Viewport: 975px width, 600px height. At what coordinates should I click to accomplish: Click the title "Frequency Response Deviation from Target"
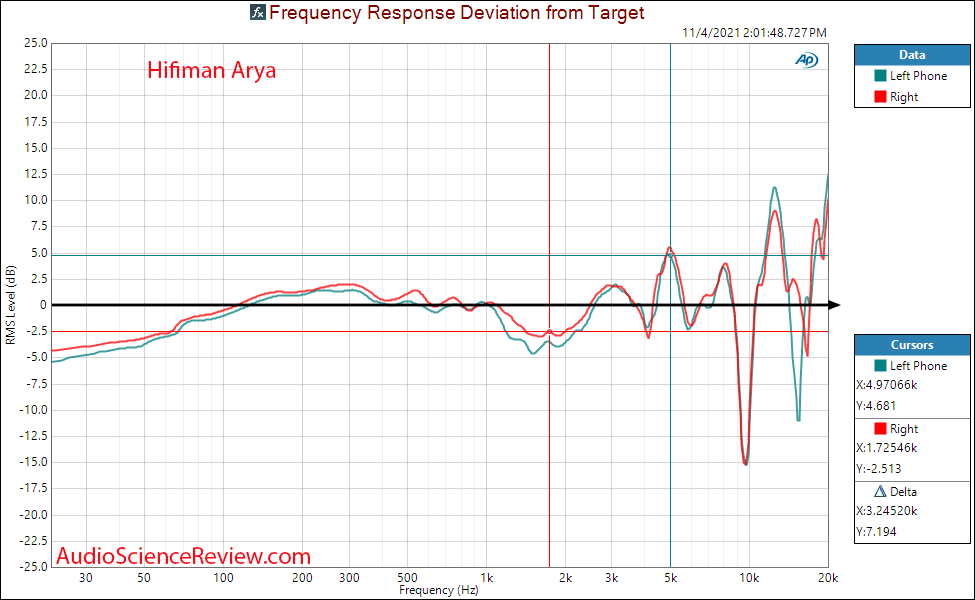click(x=457, y=12)
